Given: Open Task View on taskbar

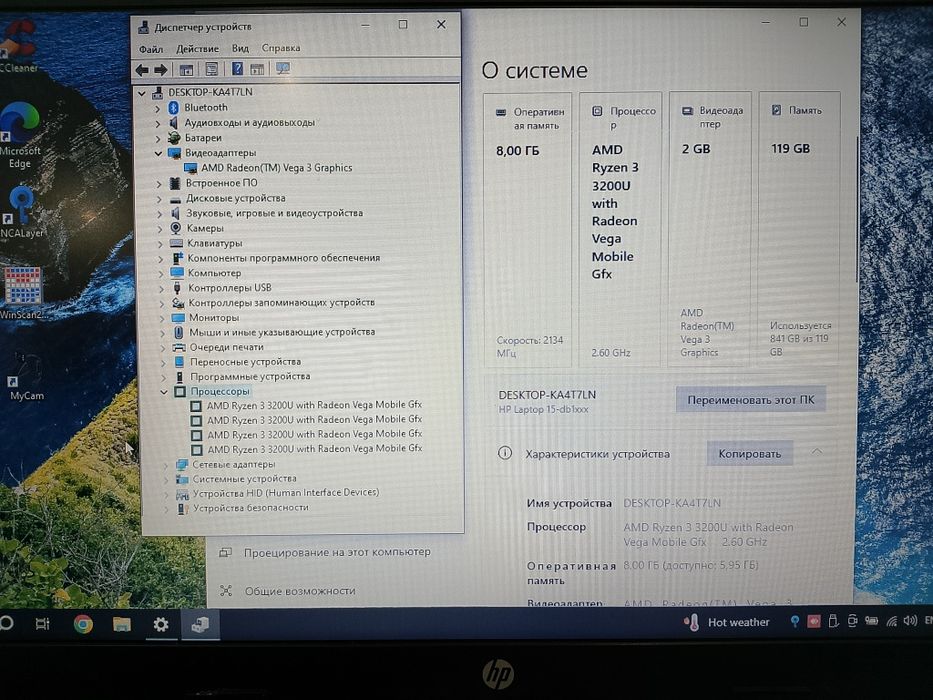Looking at the screenshot, I should [x=42, y=624].
